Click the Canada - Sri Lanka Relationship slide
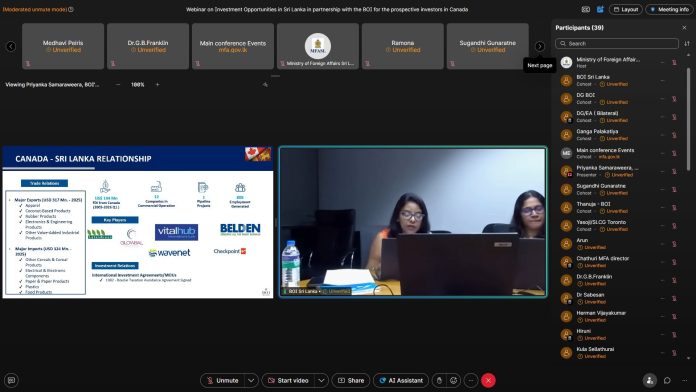 tap(138, 222)
